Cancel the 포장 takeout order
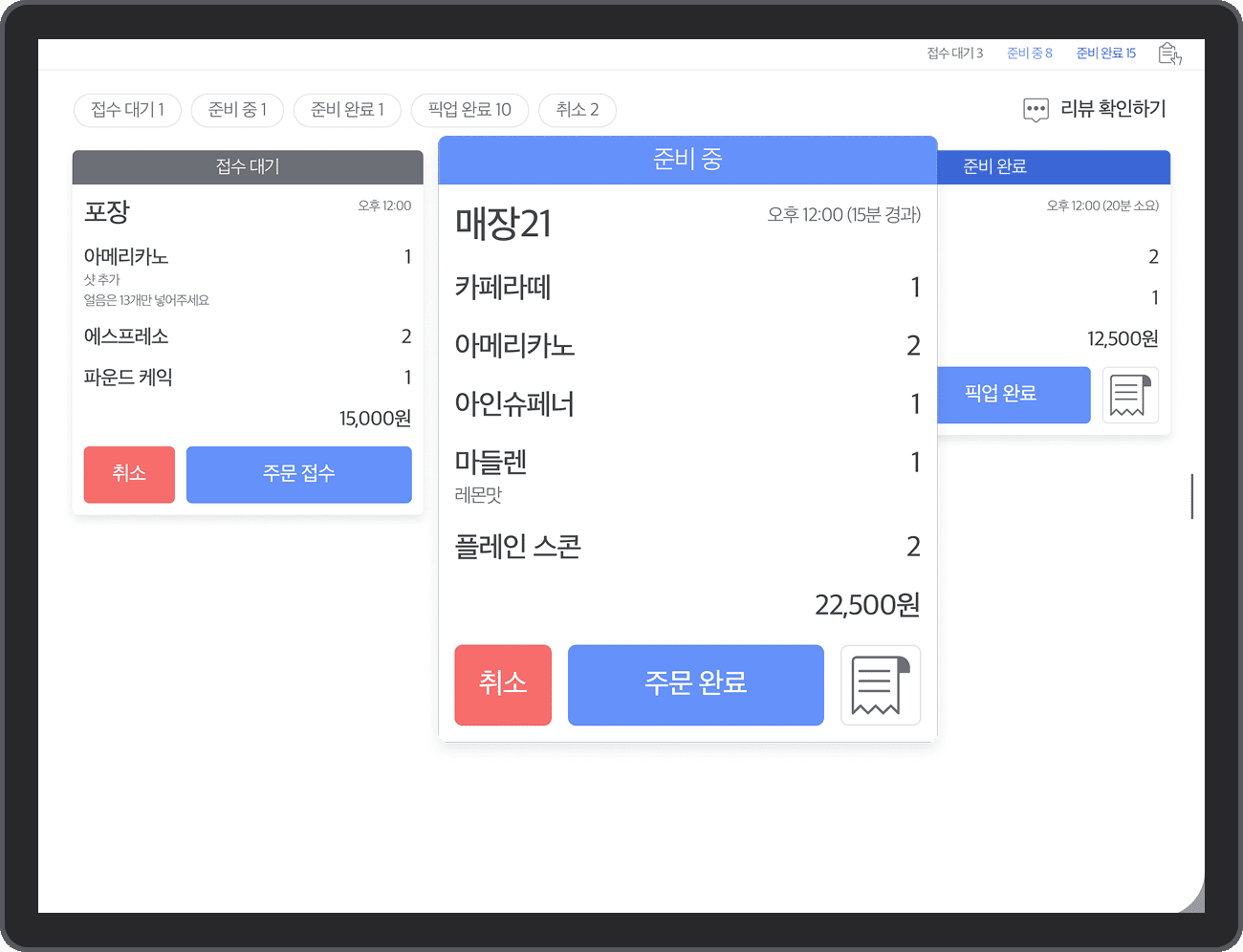Image resolution: width=1243 pixels, height=952 pixels. tap(129, 474)
